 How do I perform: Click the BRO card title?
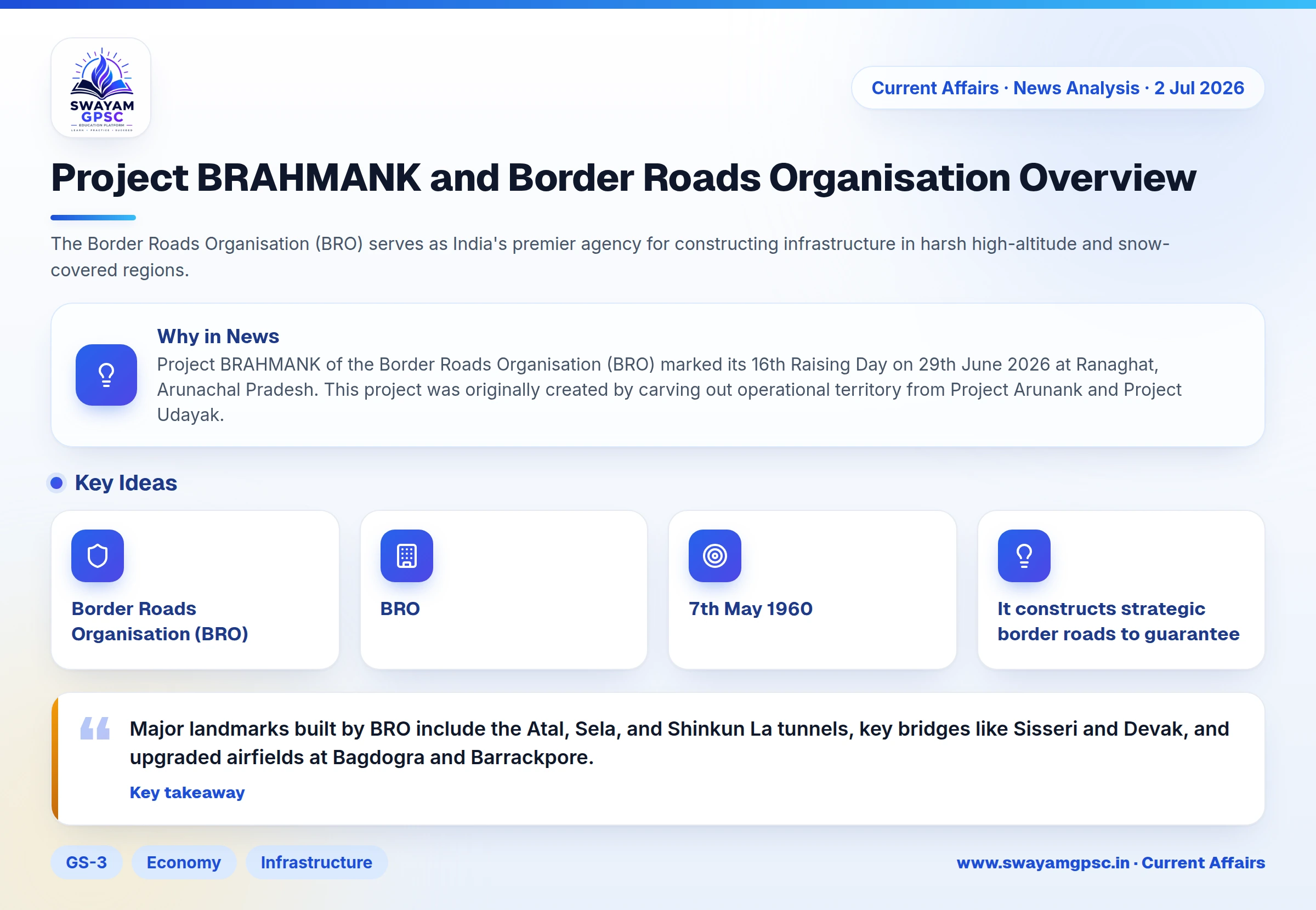(x=400, y=608)
